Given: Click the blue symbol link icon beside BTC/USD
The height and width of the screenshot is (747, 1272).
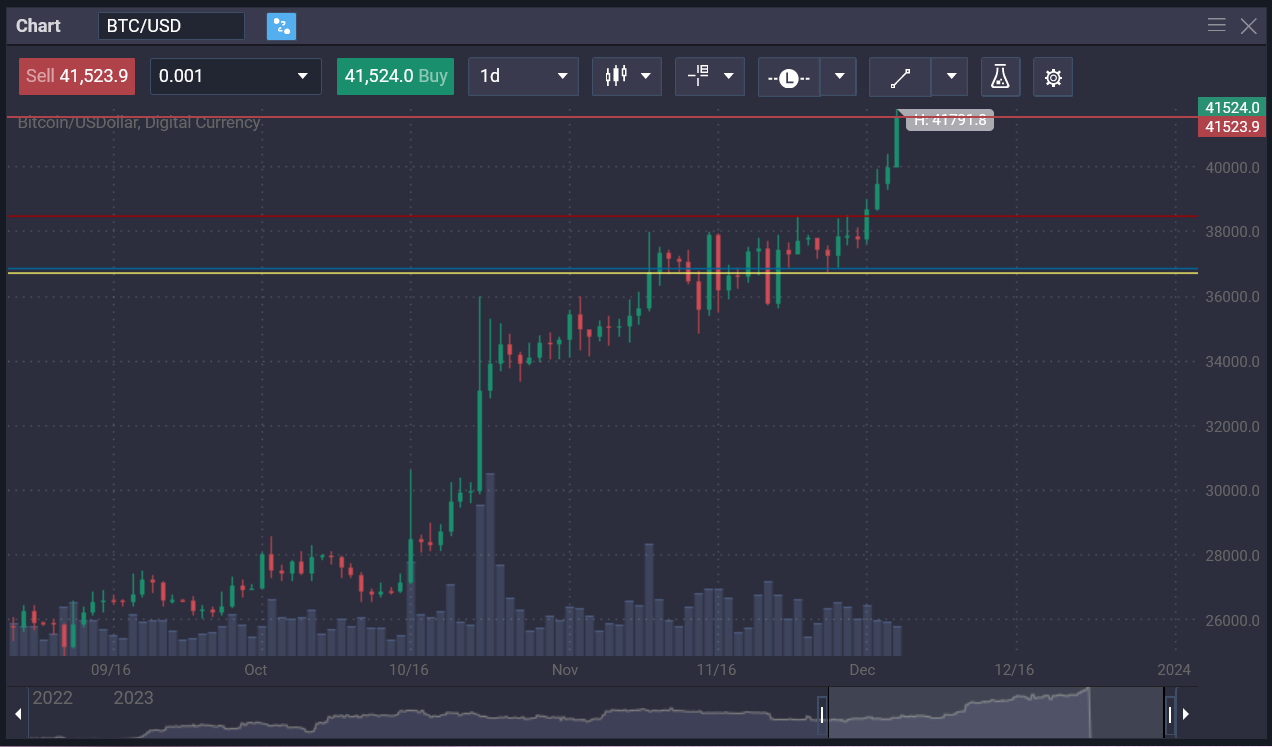Looking at the screenshot, I should (x=281, y=26).
